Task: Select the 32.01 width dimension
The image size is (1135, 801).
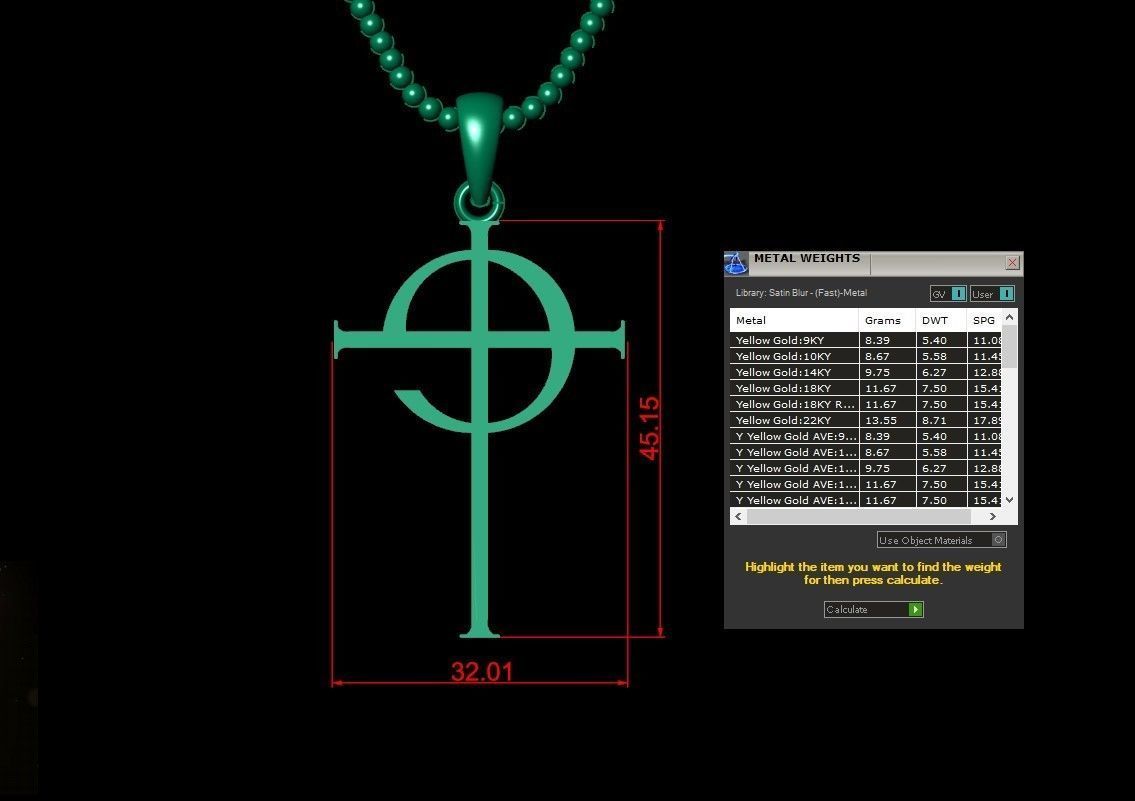Action: tap(481, 671)
